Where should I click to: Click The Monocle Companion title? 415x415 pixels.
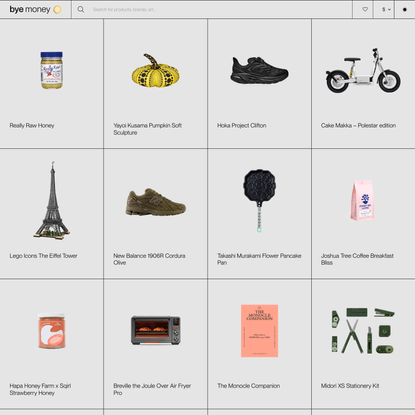coord(249,386)
